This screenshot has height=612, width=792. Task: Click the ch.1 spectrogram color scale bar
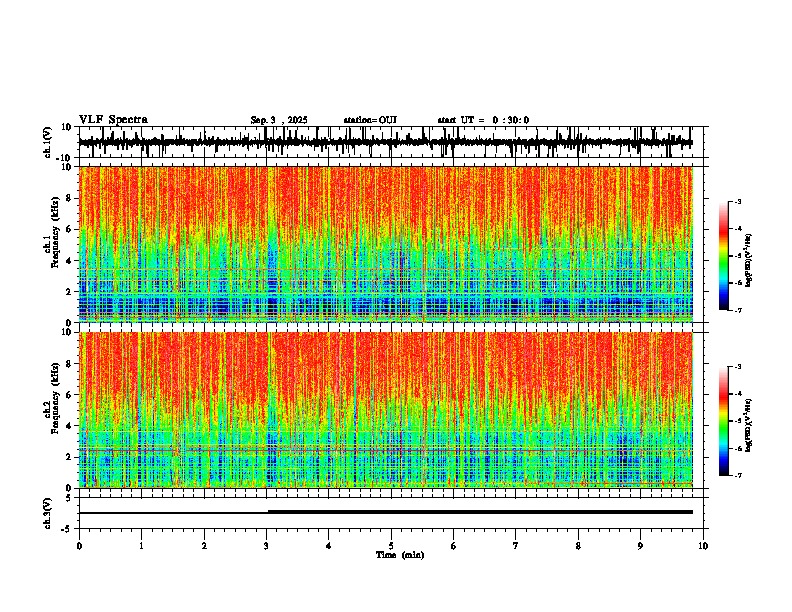pyautogui.click(x=724, y=256)
